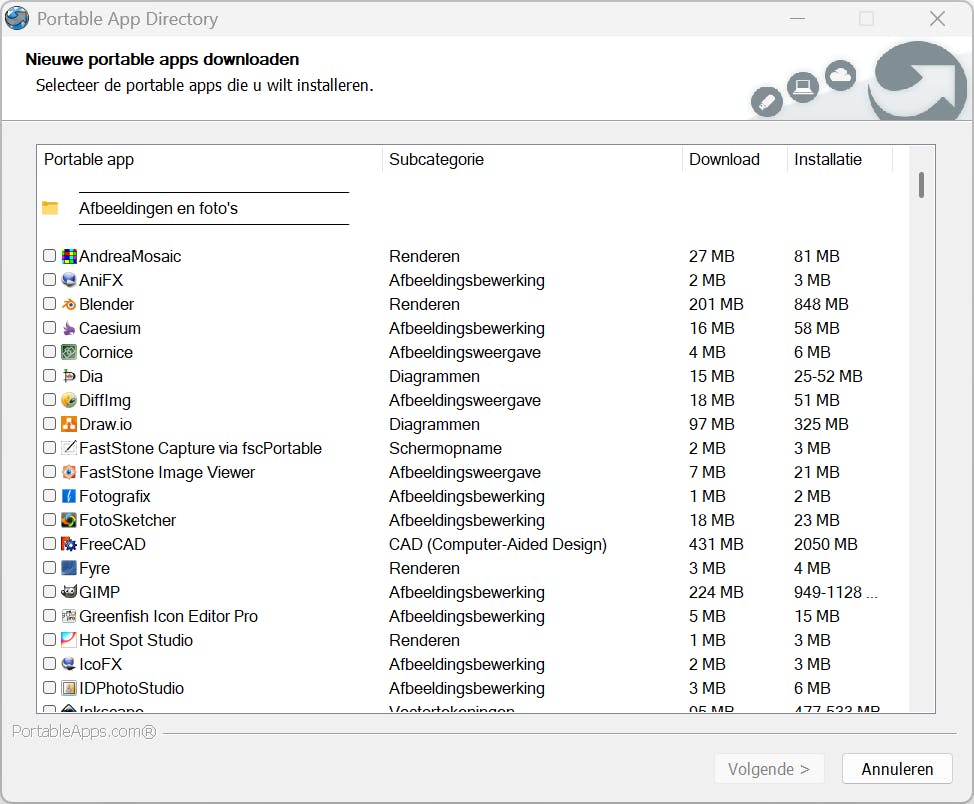Image resolution: width=974 pixels, height=804 pixels.
Task: Select the checkbox for FreeCAD
Action: [49, 544]
